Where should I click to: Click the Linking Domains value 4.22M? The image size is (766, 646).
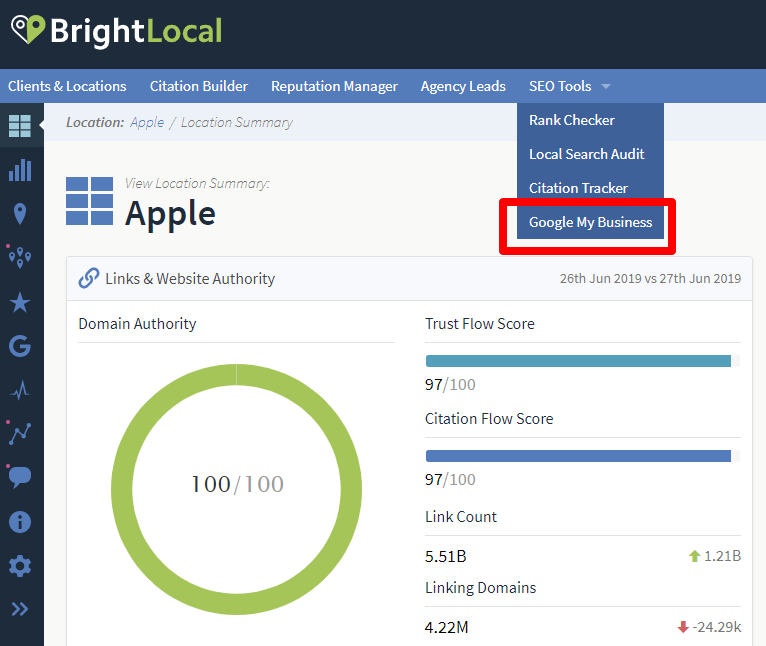pyautogui.click(x=447, y=627)
